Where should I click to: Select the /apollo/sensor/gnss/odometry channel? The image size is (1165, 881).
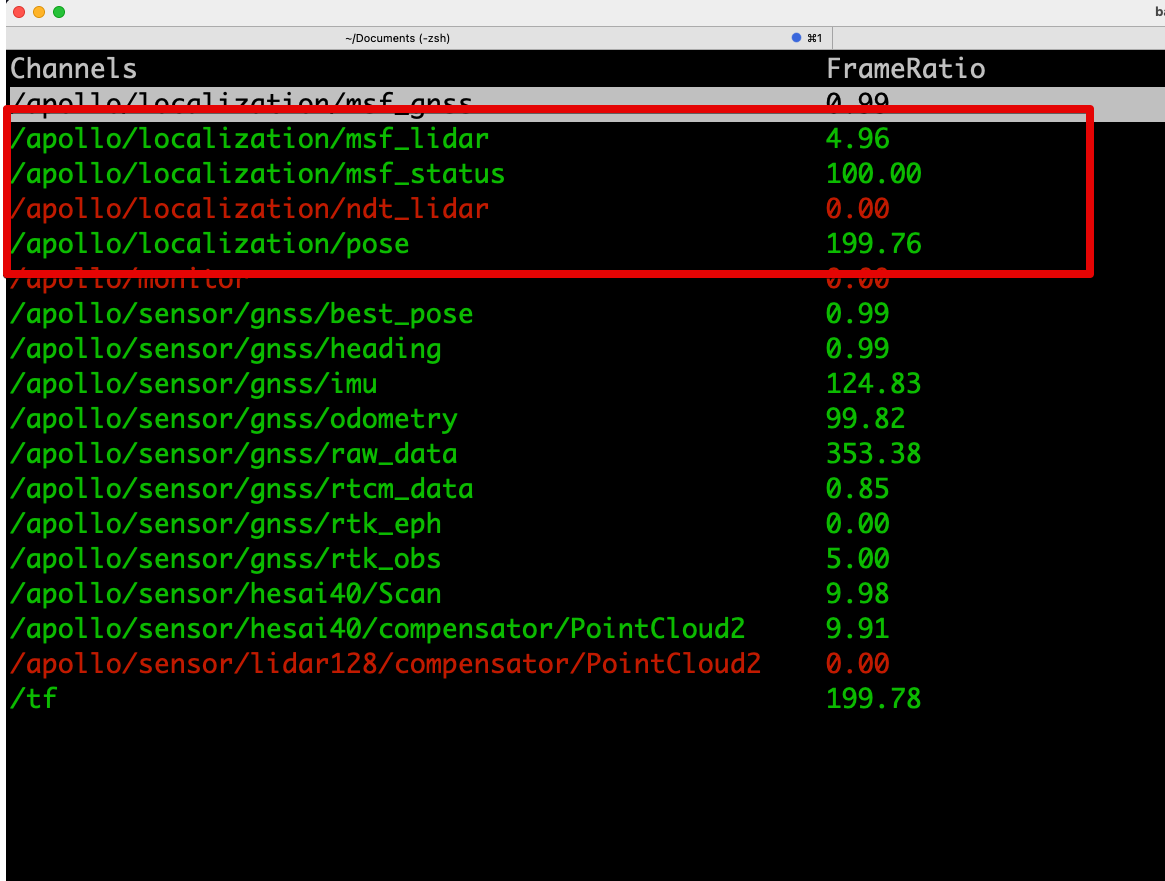tap(233, 419)
